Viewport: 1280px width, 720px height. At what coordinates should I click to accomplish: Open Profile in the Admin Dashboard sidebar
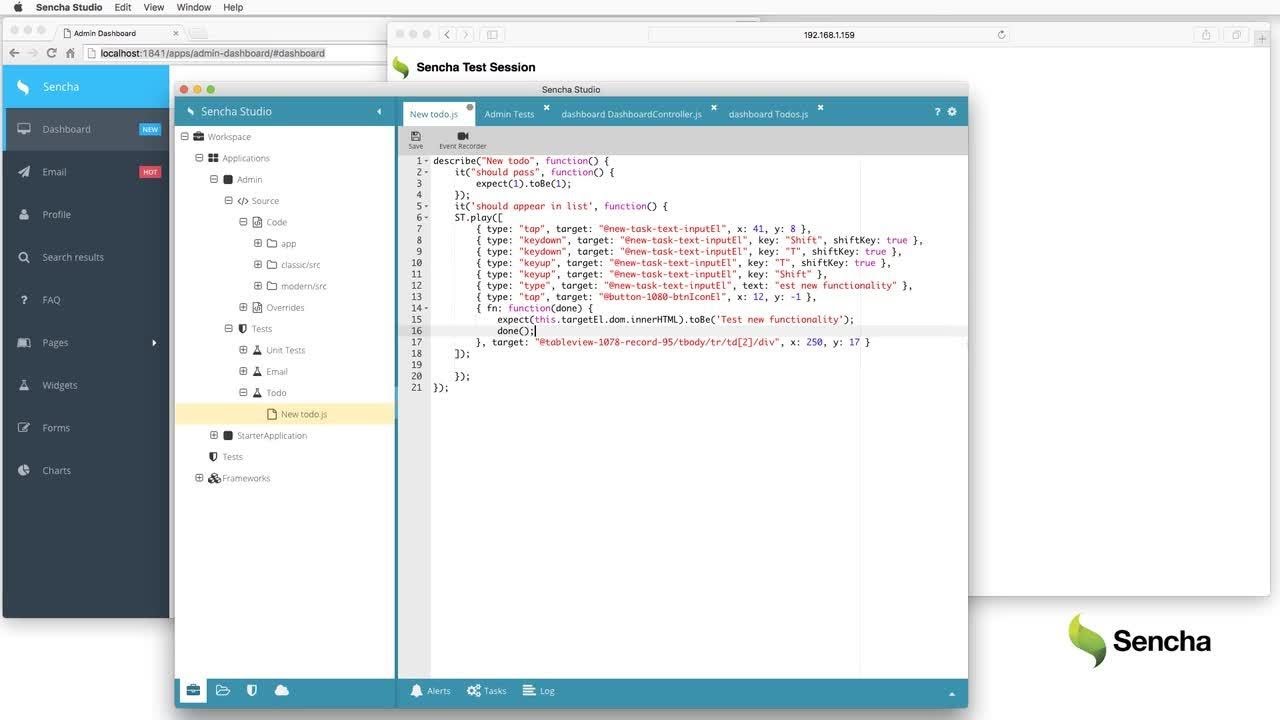[x=86, y=214]
